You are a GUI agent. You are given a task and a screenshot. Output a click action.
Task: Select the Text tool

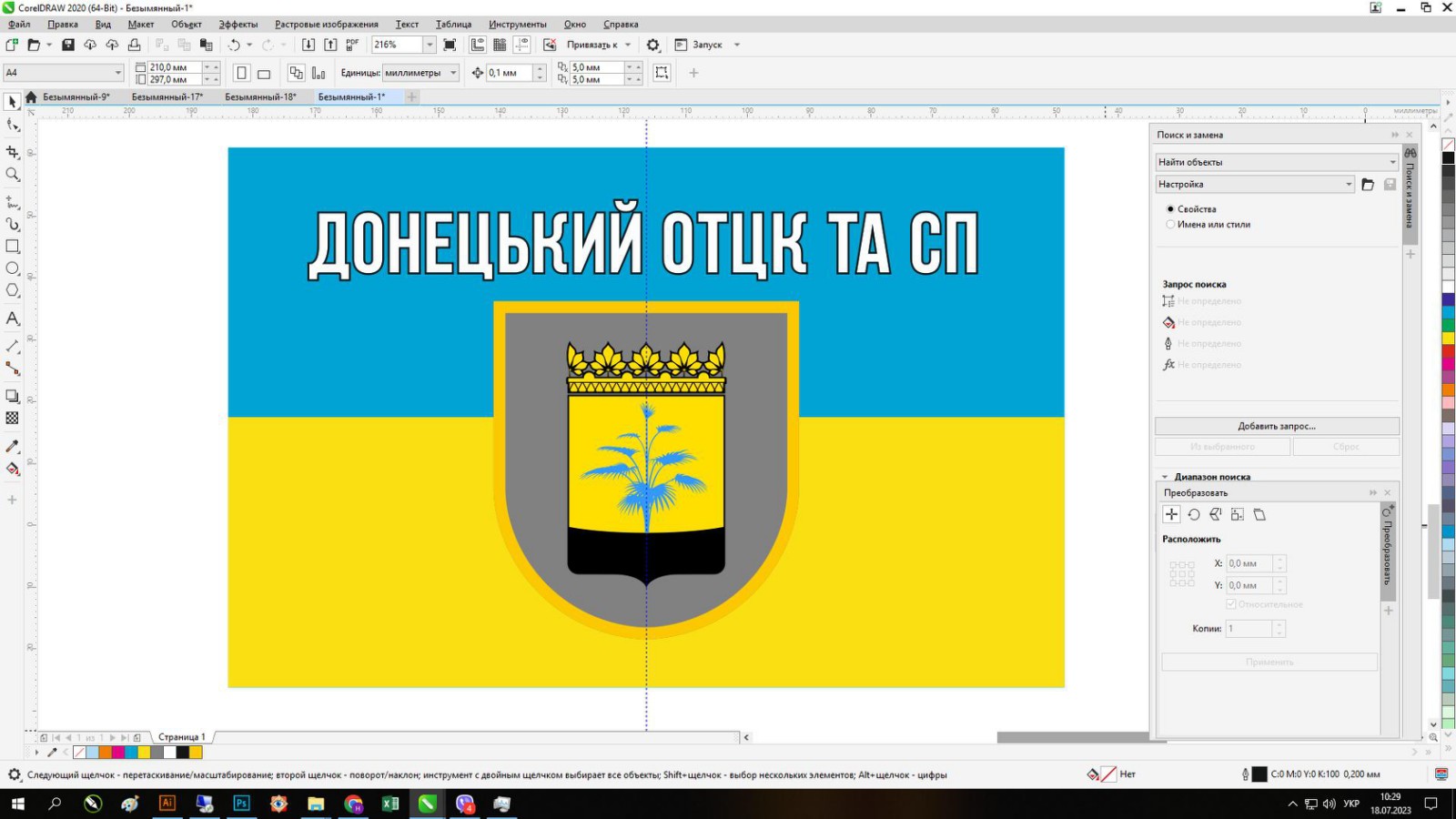pyautogui.click(x=13, y=318)
